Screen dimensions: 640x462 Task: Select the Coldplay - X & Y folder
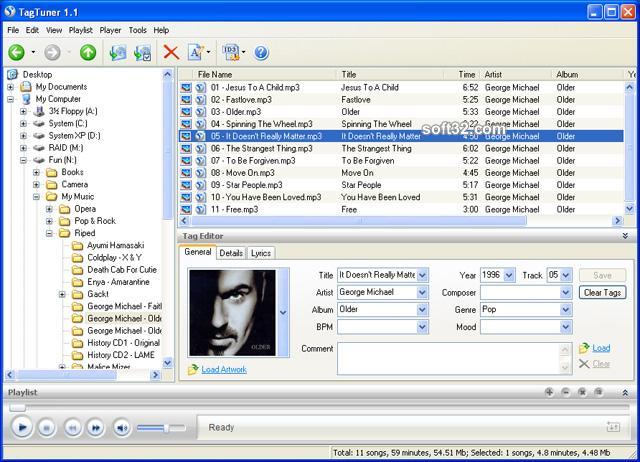115,258
